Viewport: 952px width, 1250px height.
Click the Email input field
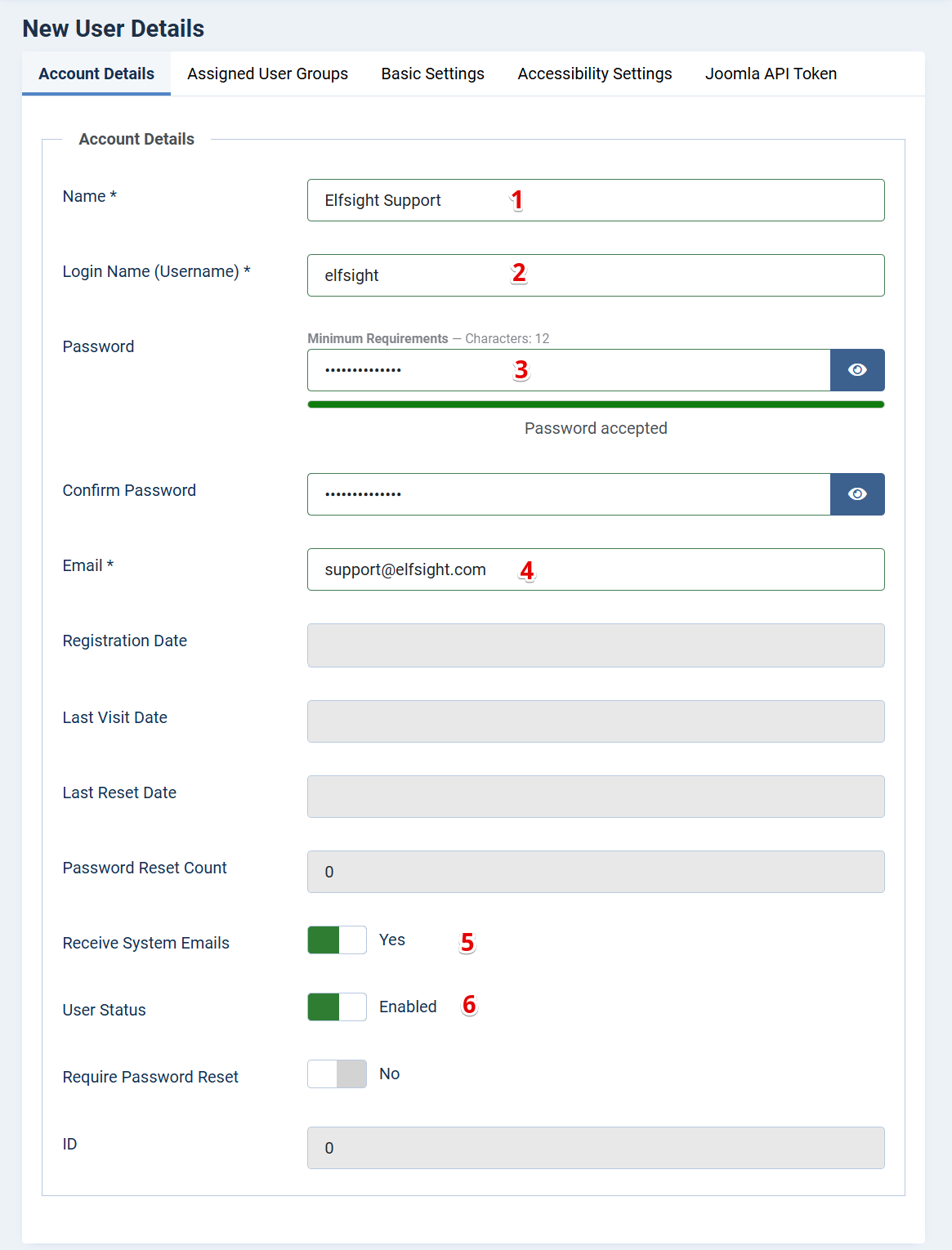(596, 569)
